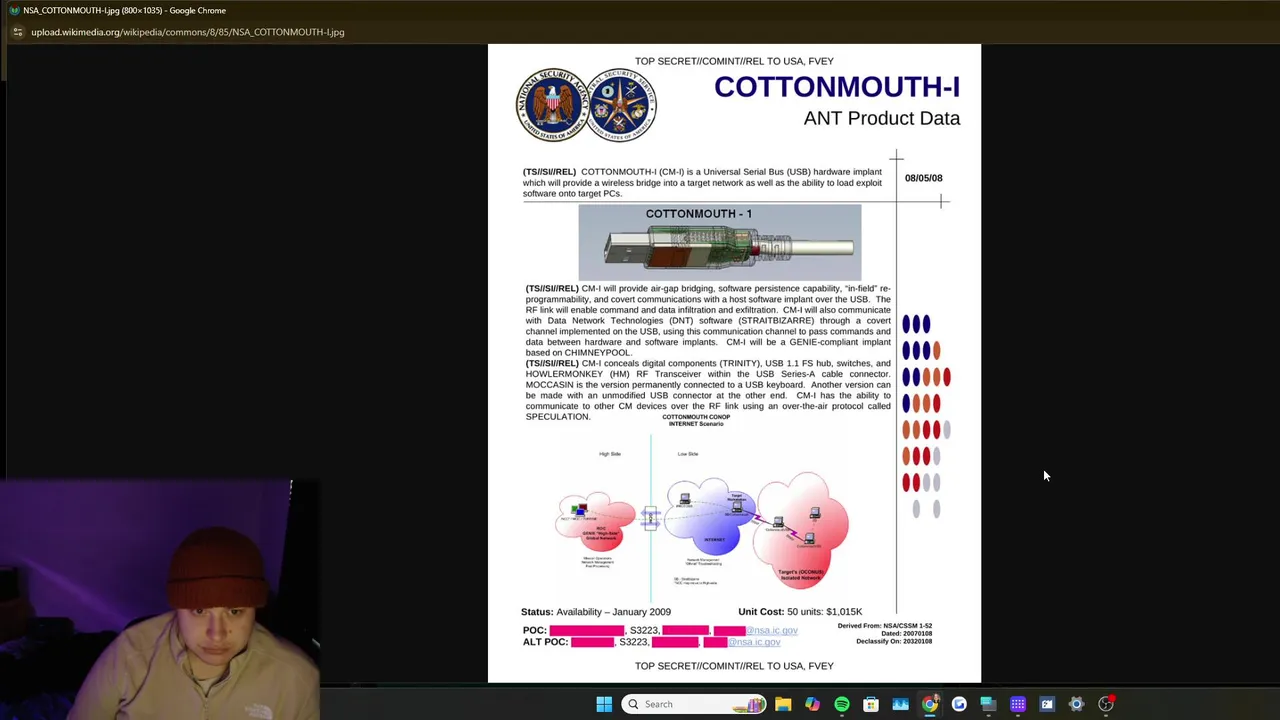Click the Chrome favicon in the title bar

(14, 10)
